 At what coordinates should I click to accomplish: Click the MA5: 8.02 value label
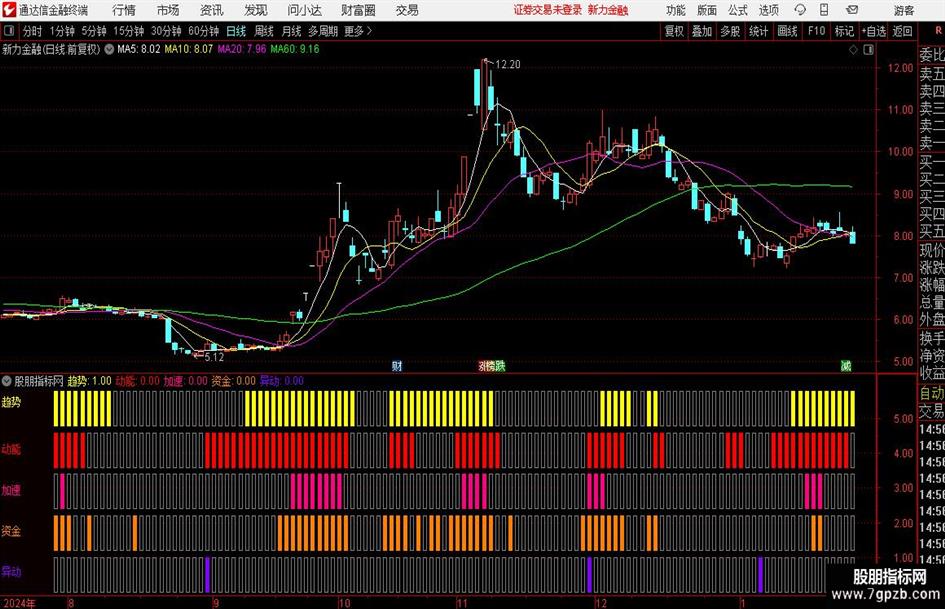(x=139, y=49)
